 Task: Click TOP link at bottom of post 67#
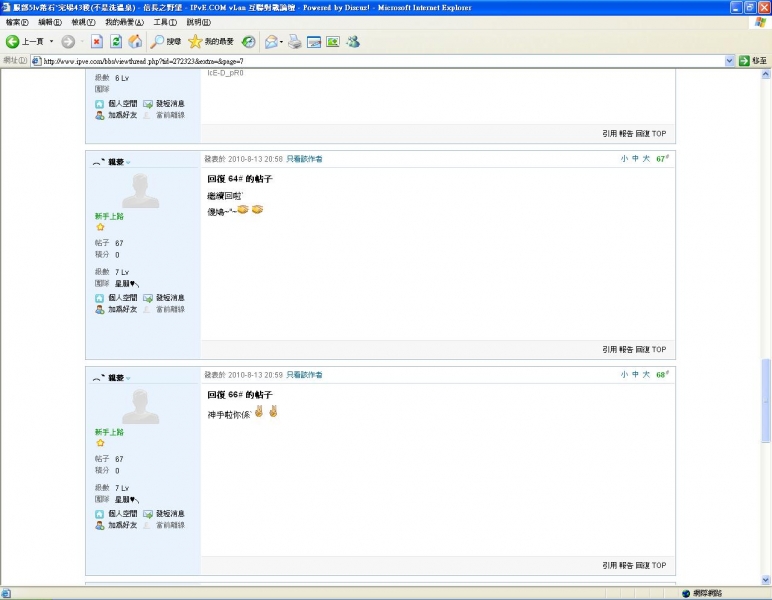pyautogui.click(x=659, y=350)
